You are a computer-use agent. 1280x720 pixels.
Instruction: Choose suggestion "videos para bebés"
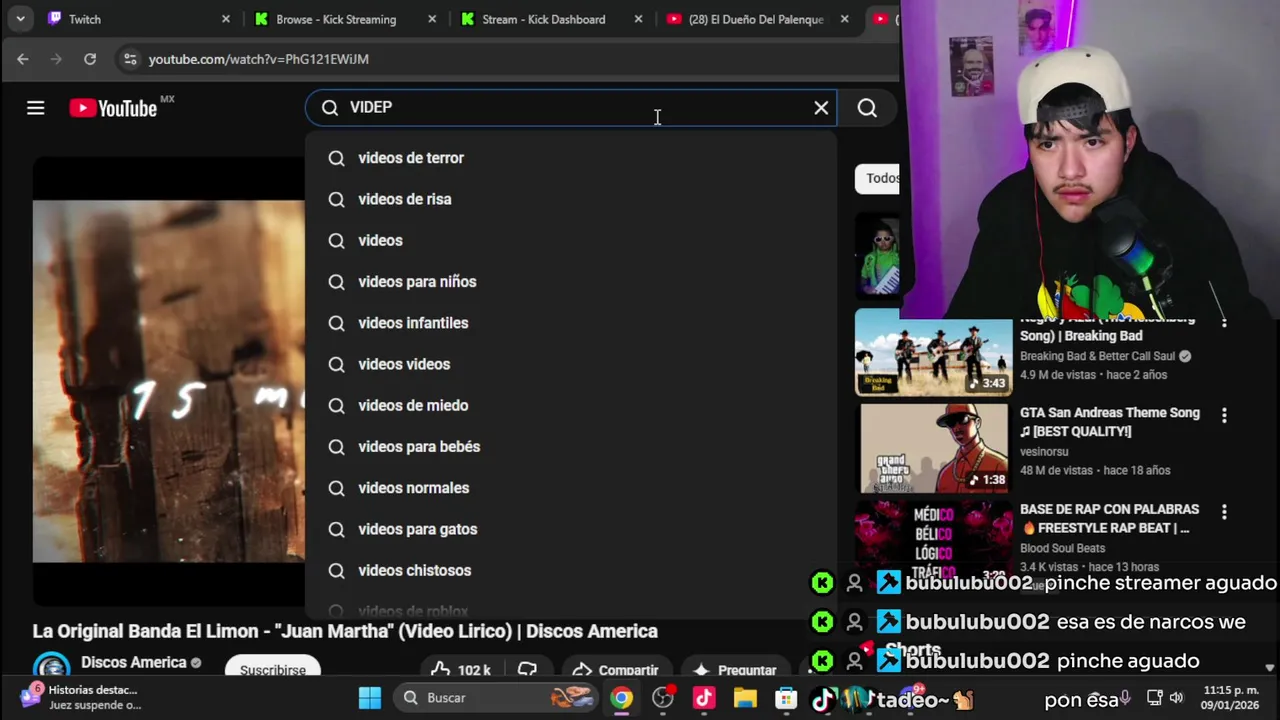coord(571,447)
